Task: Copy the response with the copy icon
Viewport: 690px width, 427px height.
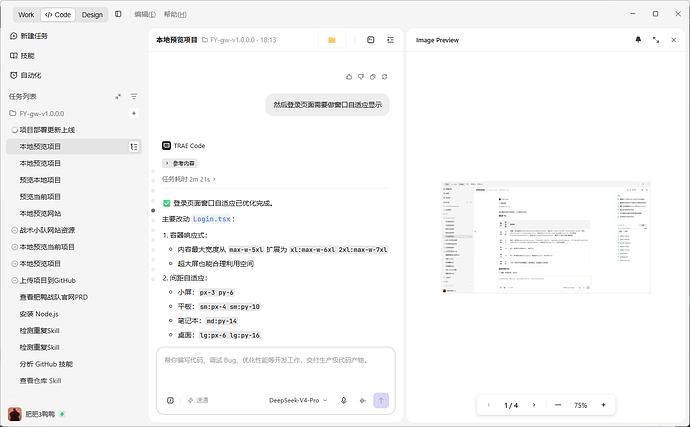Action: pyautogui.click(x=373, y=77)
